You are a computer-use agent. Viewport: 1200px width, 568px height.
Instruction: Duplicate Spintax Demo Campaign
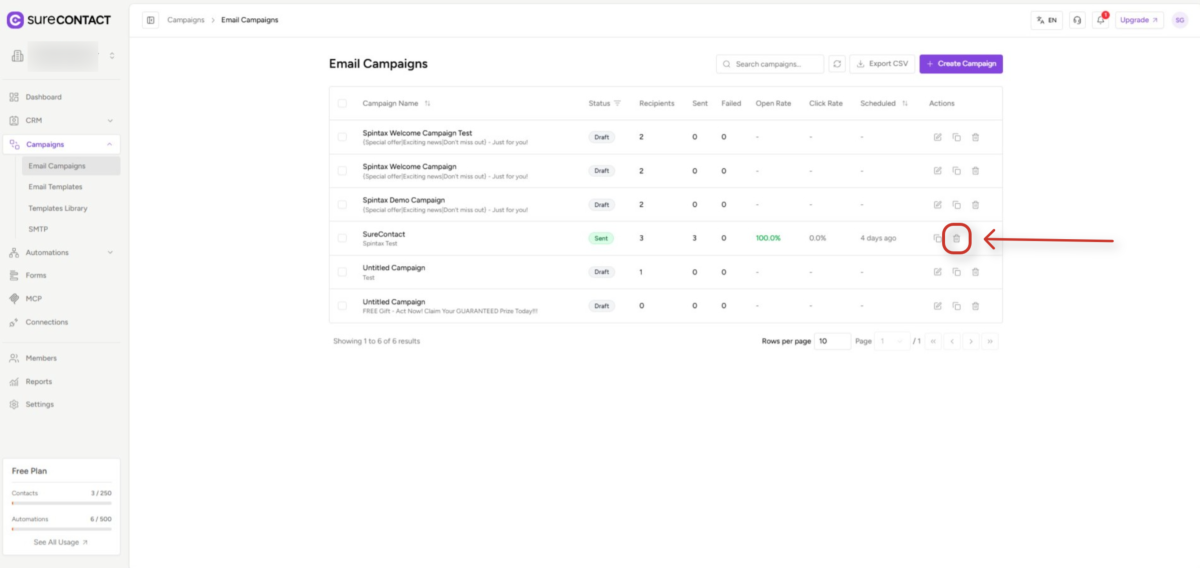(x=956, y=204)
